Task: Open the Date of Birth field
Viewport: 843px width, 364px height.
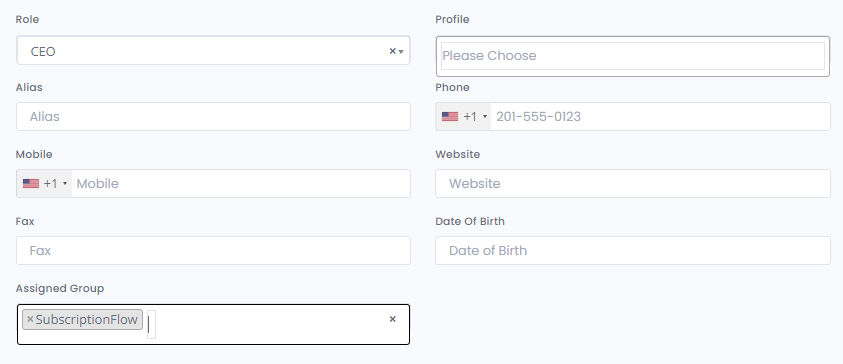Action: [x=633, y=251]
